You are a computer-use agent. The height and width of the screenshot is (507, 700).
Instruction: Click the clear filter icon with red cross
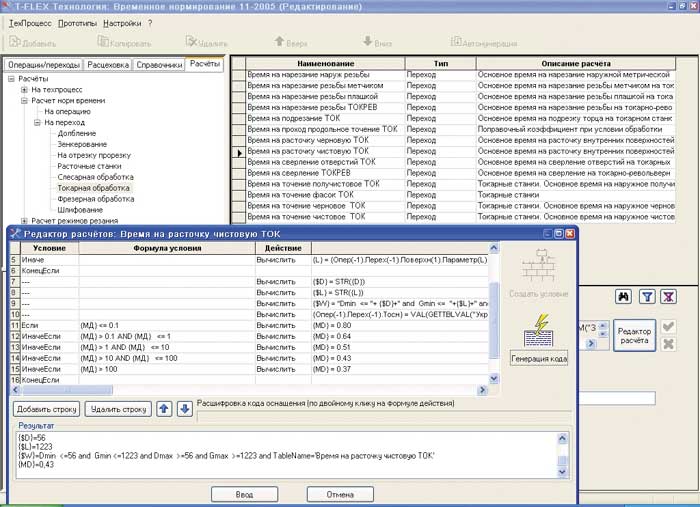pos(670,296)
